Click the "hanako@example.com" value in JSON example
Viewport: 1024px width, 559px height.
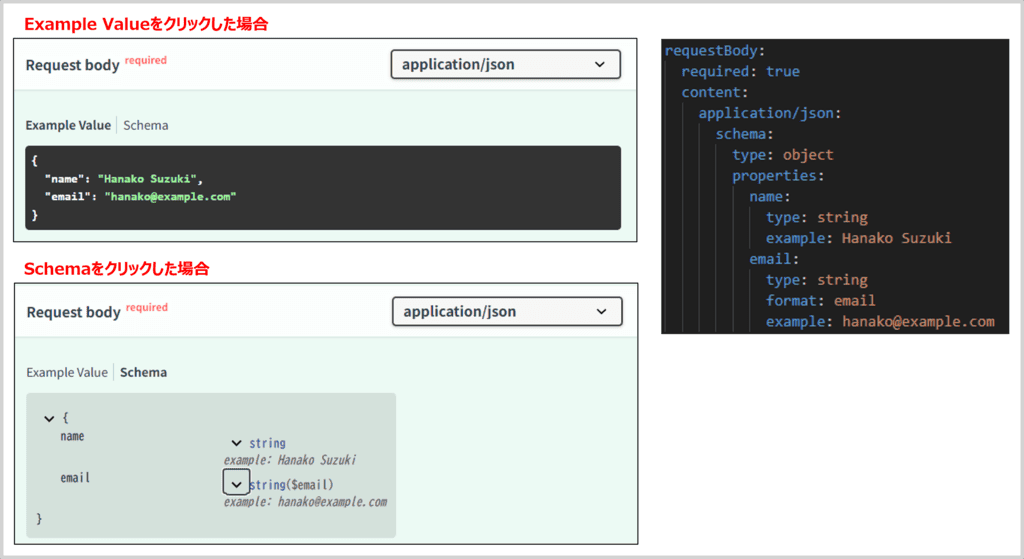coord(170,197)
